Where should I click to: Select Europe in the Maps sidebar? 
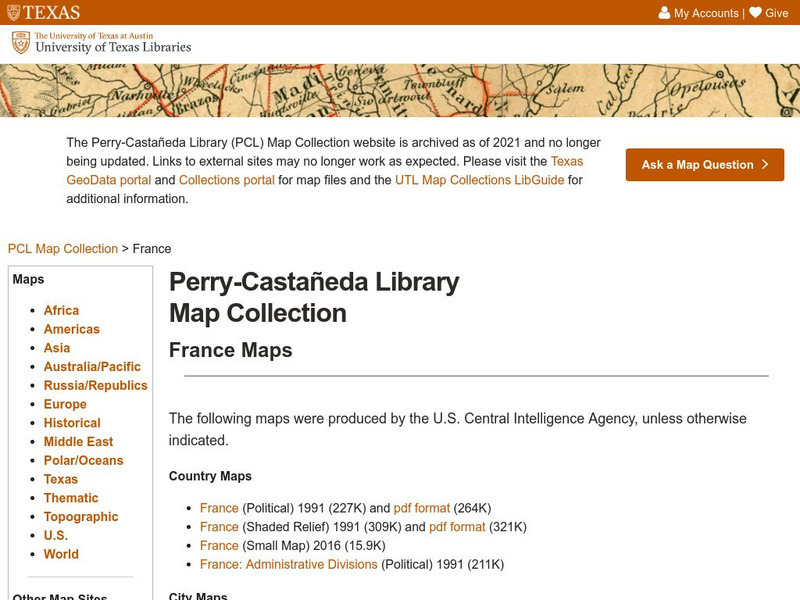point(65,404)
